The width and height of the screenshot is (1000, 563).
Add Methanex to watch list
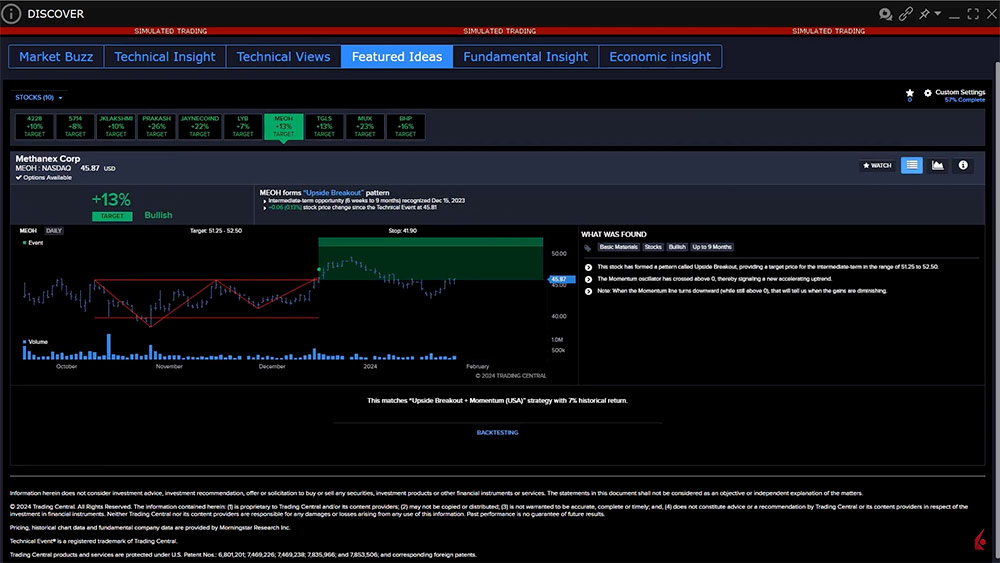(x=878, y=165)
